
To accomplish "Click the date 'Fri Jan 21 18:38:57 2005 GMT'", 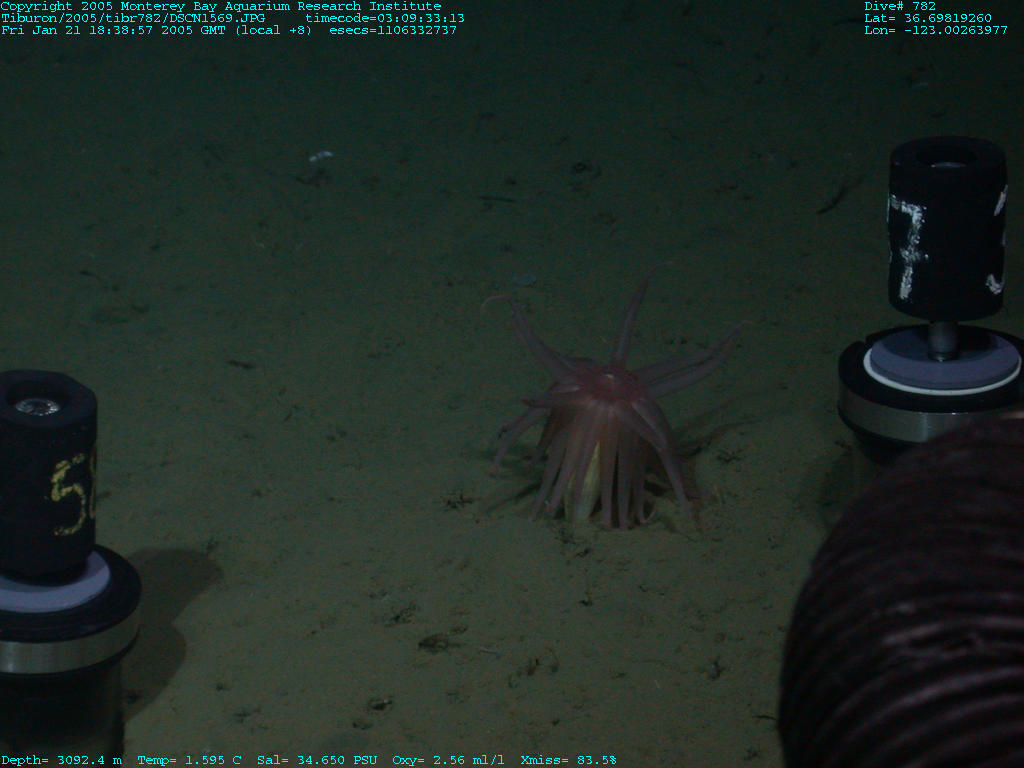I will pyautogui.click(x=114, y=30).
